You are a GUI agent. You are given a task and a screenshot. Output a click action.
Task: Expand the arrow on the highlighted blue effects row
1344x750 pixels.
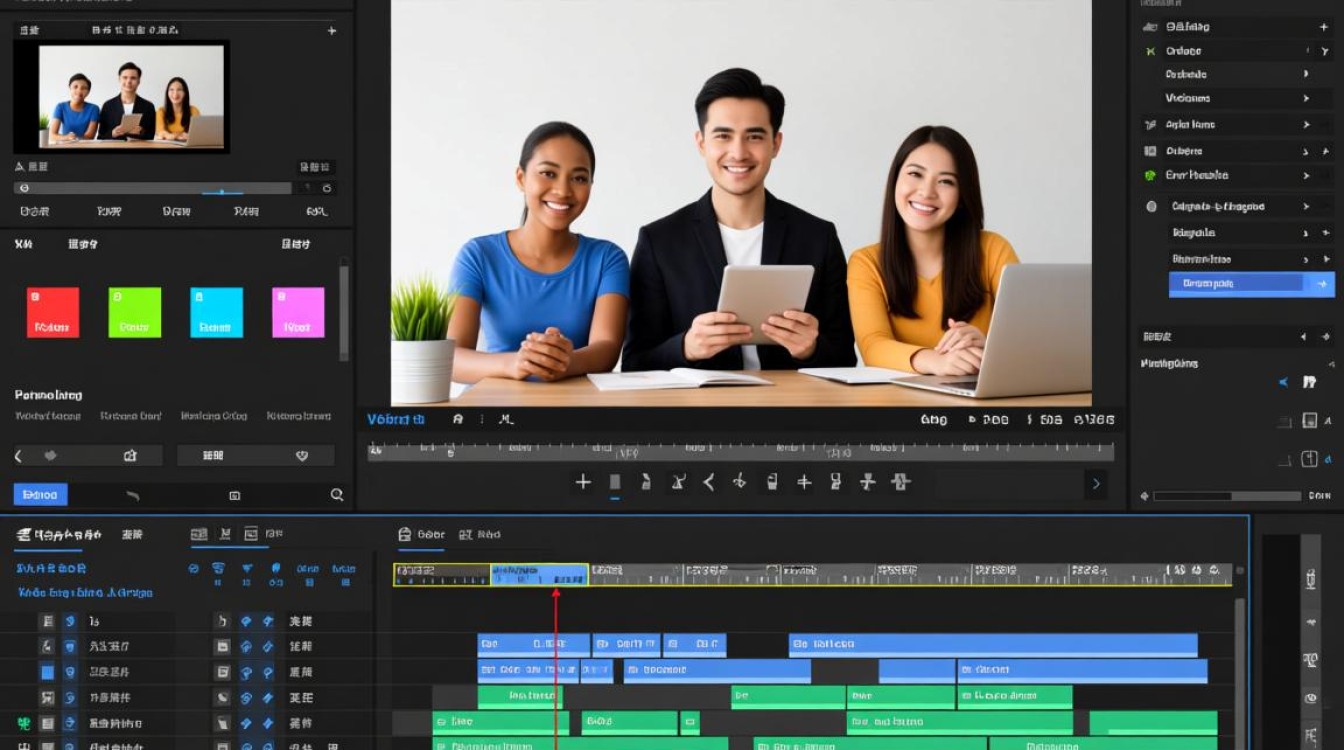pos(1323,284)
